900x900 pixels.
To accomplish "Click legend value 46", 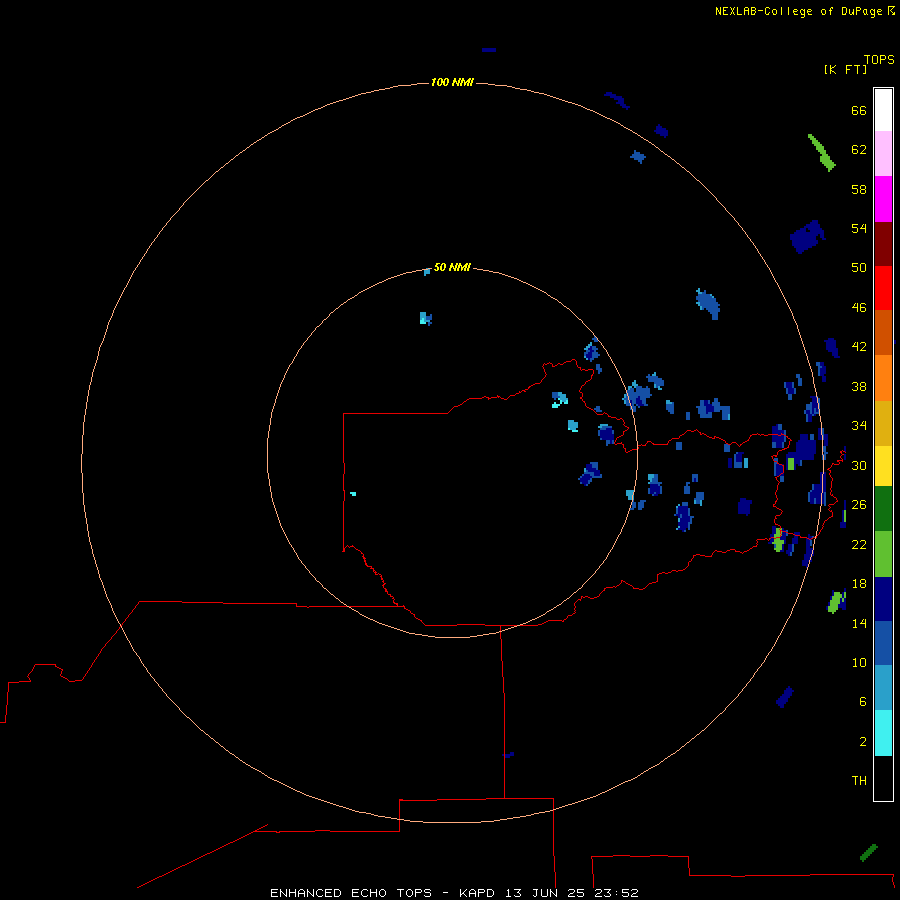I will [859, 307].
